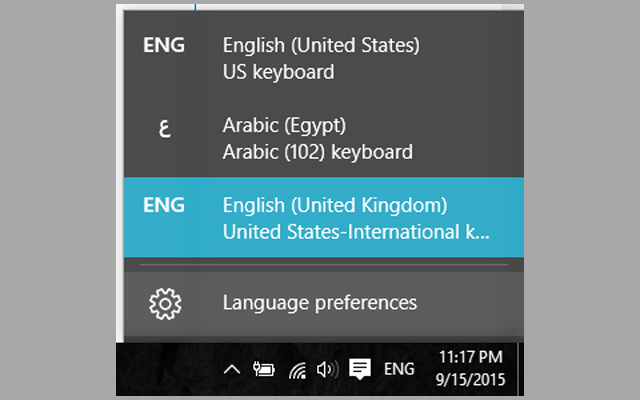Toggle the ENG language indicator in the taskbar

coord(399,369)
